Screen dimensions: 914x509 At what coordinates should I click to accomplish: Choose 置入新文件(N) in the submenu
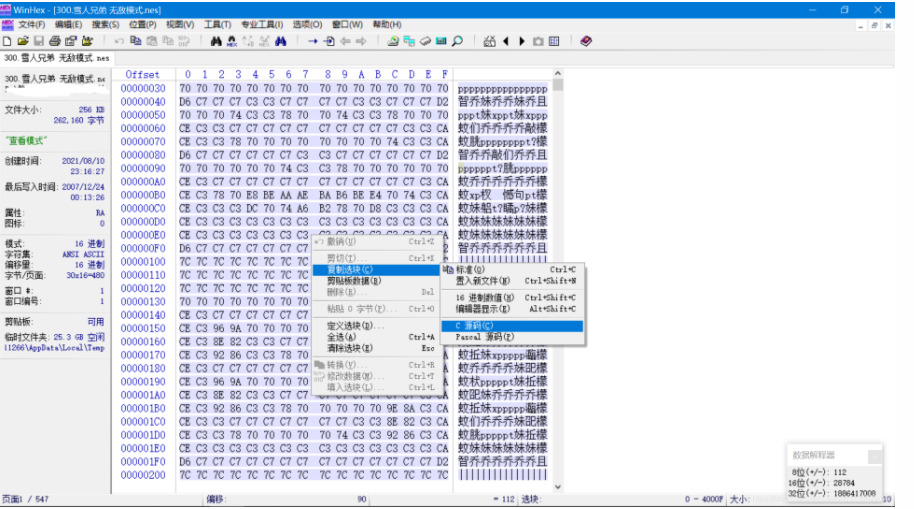click(512, 280)
